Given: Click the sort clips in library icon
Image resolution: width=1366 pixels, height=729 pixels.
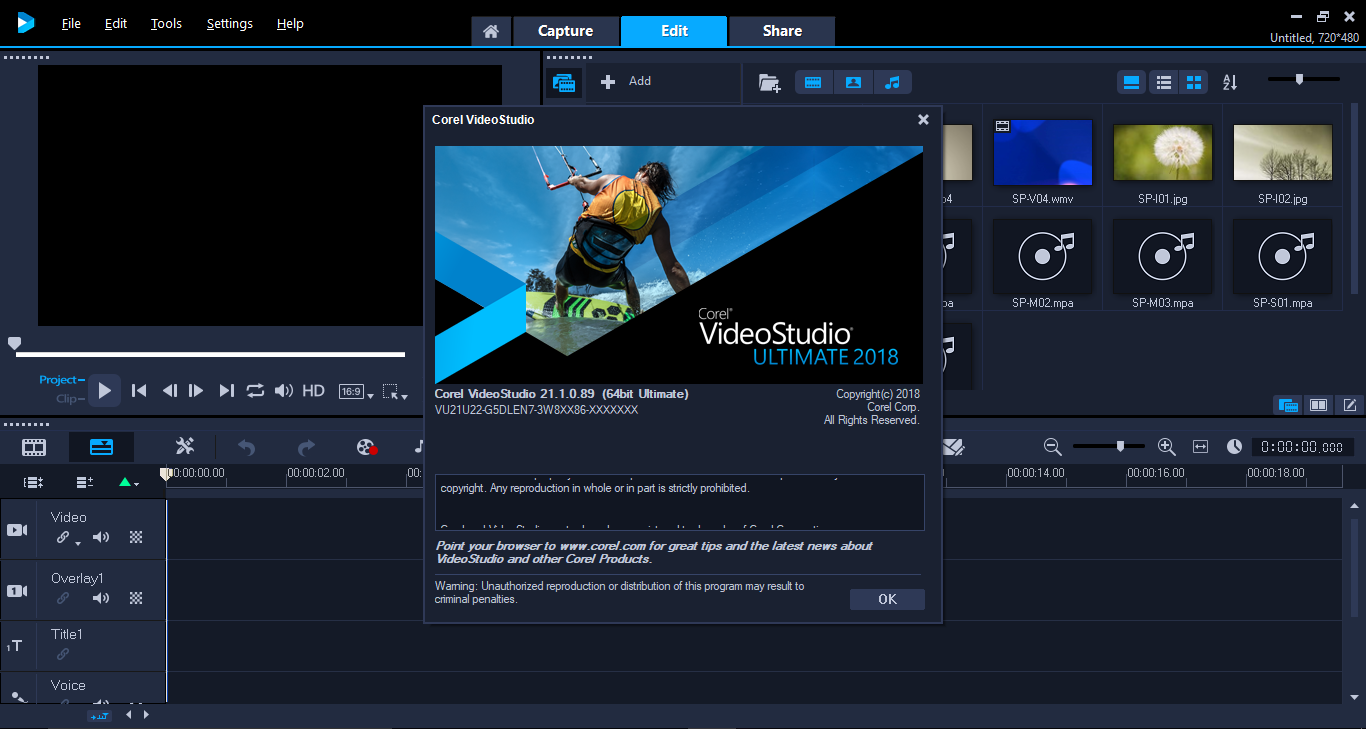Looking at the screenshot, I should [x=1231, y=82].
